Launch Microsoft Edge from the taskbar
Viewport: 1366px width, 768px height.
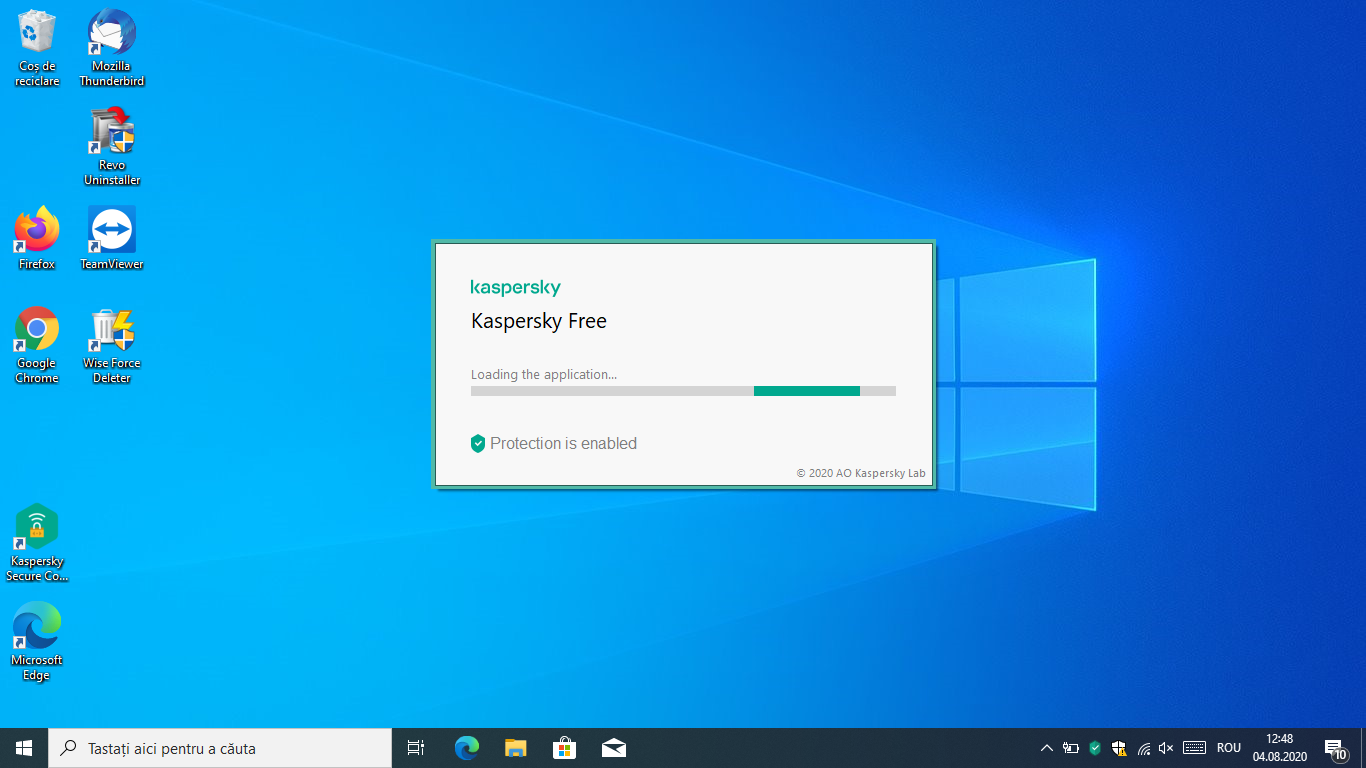pos(466,748)
